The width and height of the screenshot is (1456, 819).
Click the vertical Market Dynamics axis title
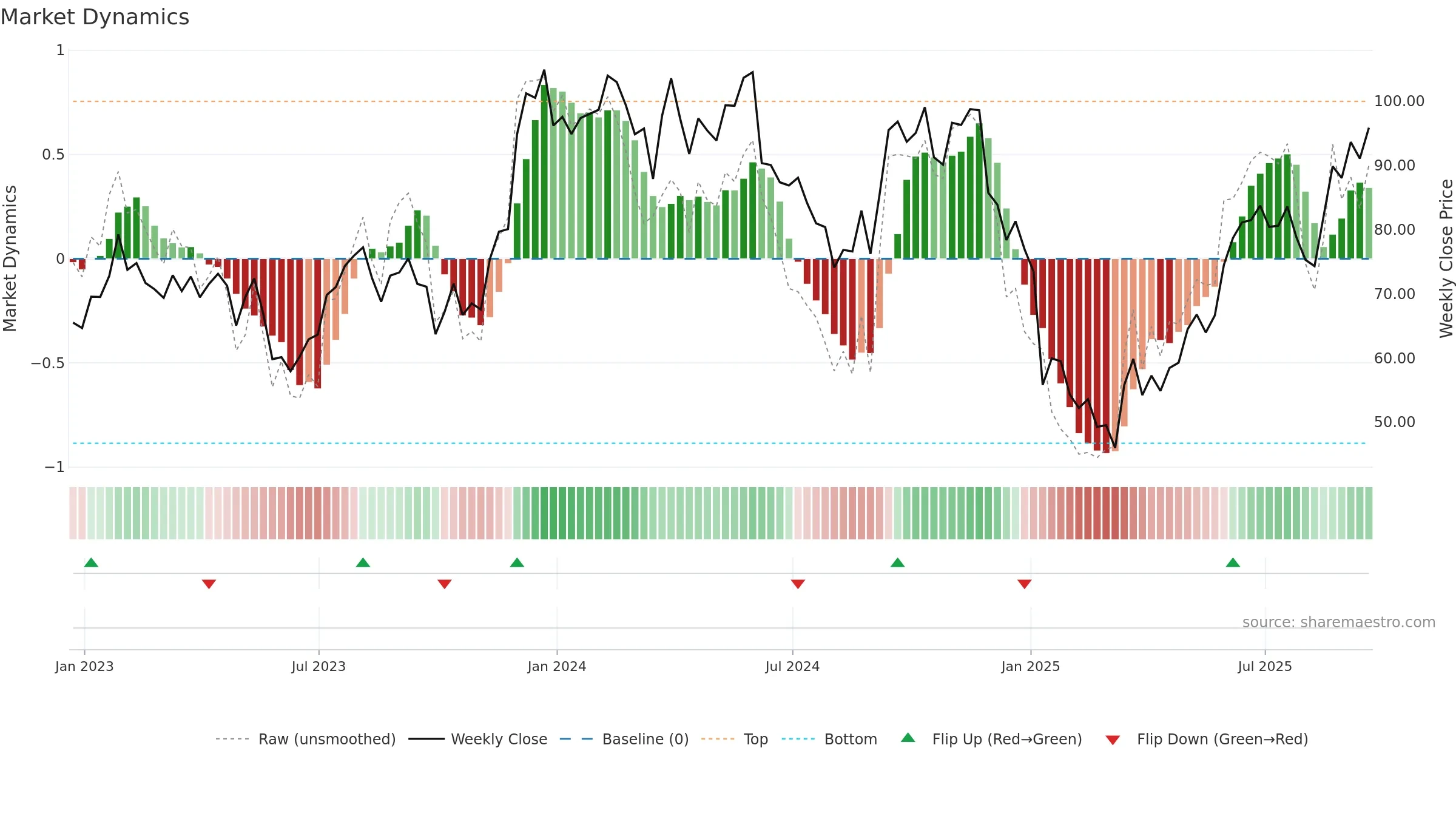click(10, 258)
